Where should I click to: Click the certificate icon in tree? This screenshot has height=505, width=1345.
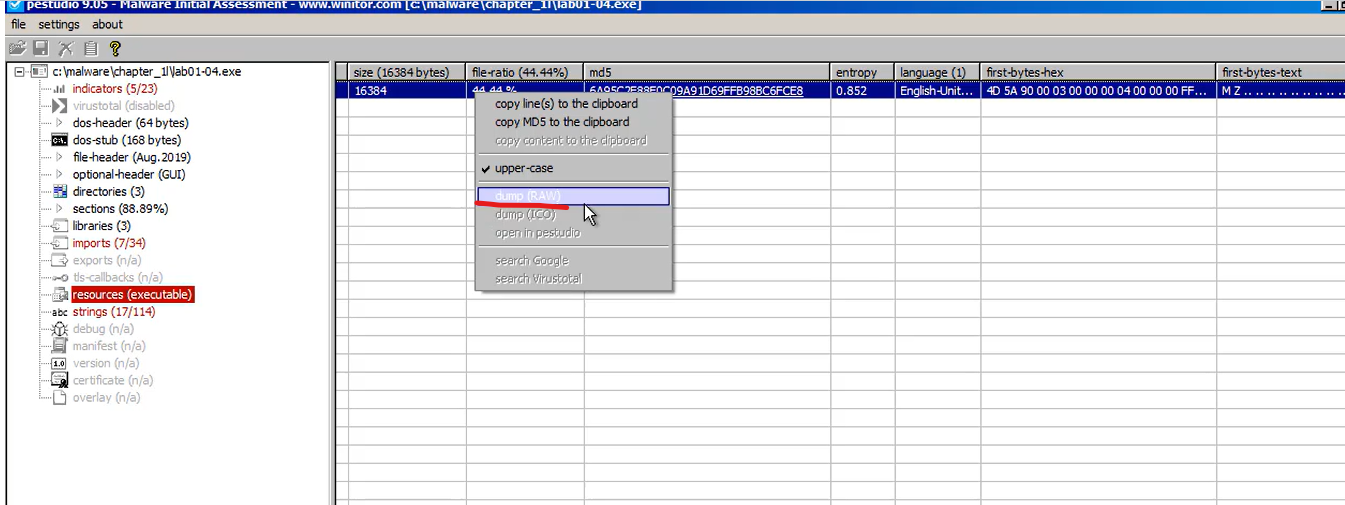[x=59, y=380]
